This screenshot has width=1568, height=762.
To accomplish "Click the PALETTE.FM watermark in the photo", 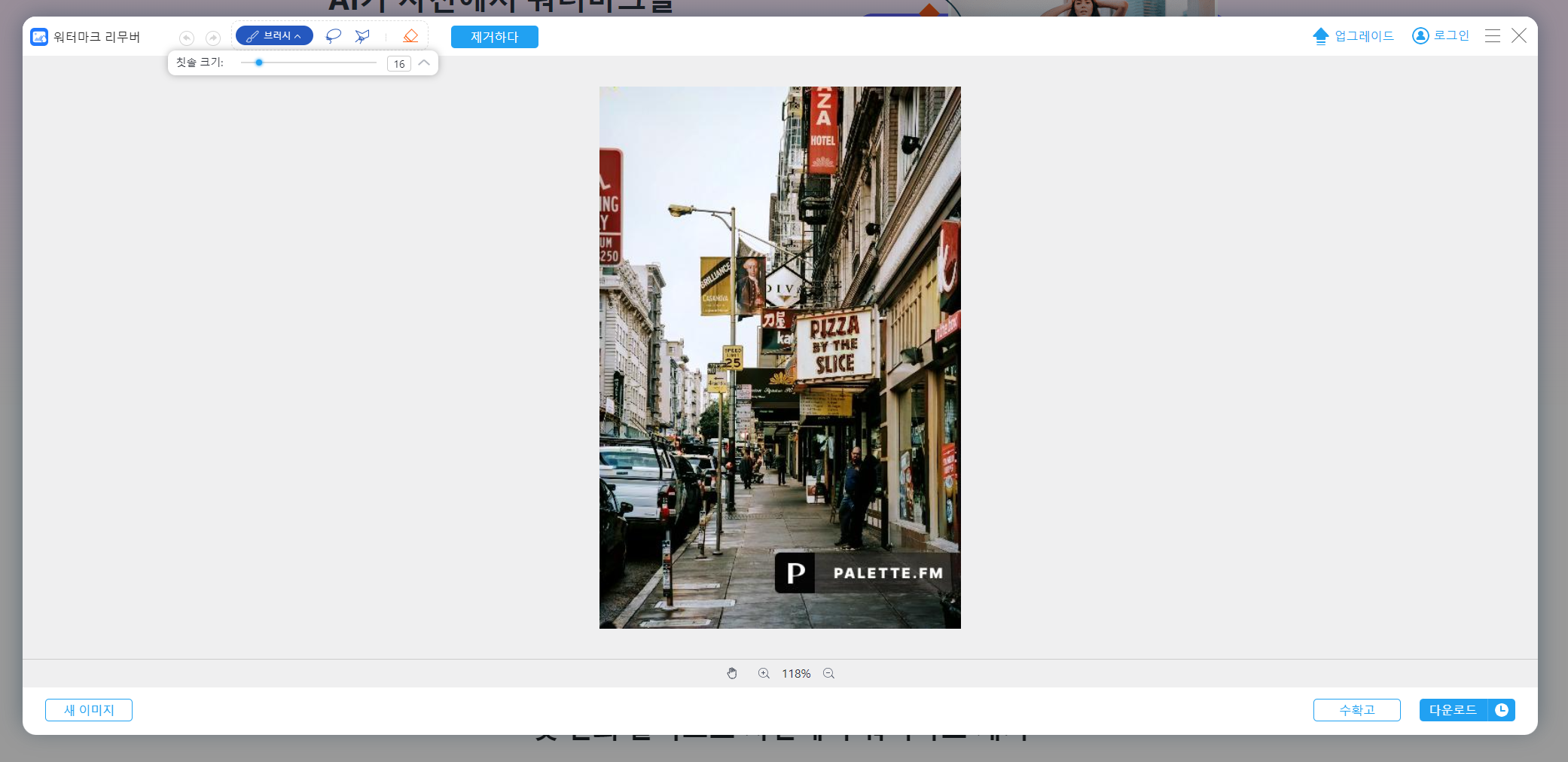I will click(x=867, y=573).
